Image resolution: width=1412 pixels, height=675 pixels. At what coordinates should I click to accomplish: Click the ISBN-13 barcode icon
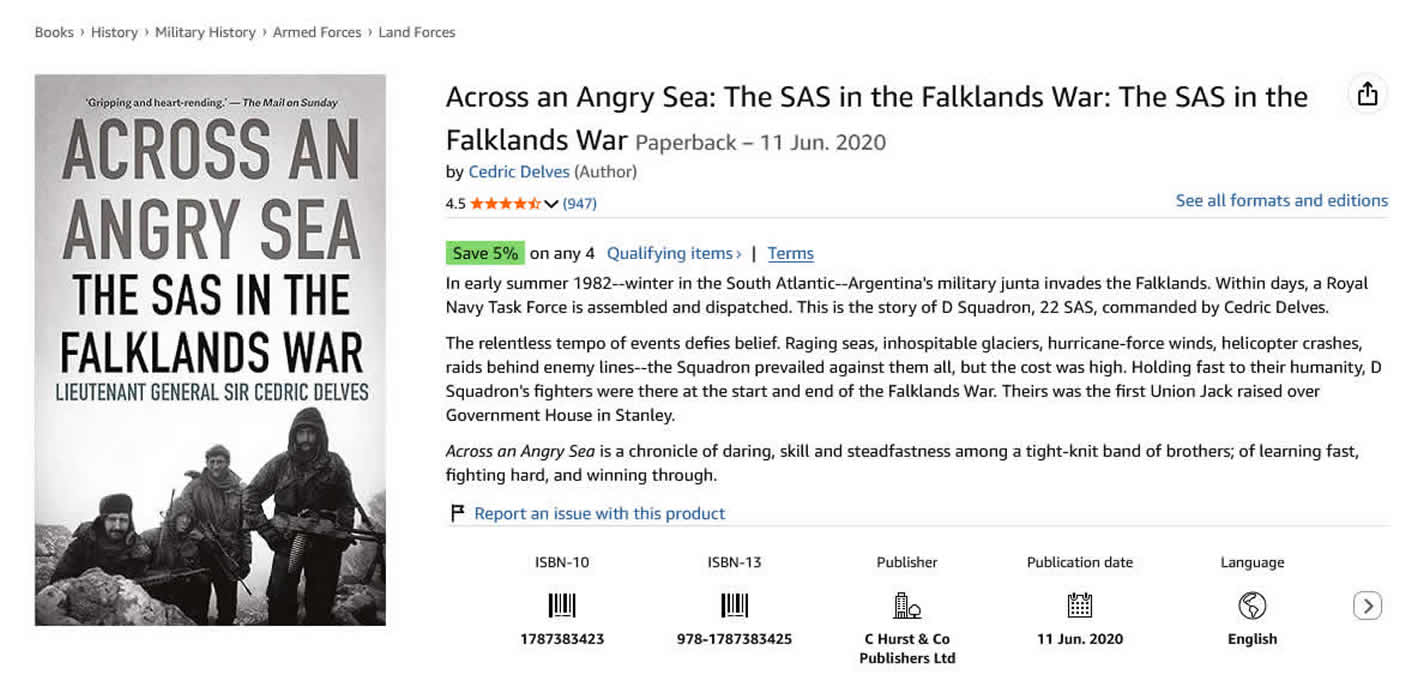(x=734, y=605)
